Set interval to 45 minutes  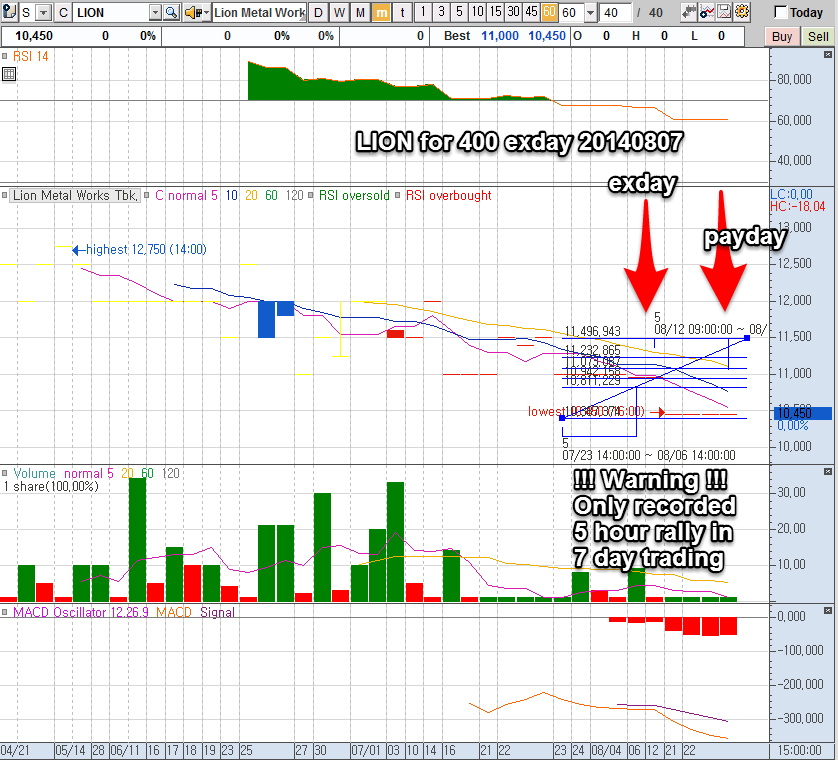point(531,12)
